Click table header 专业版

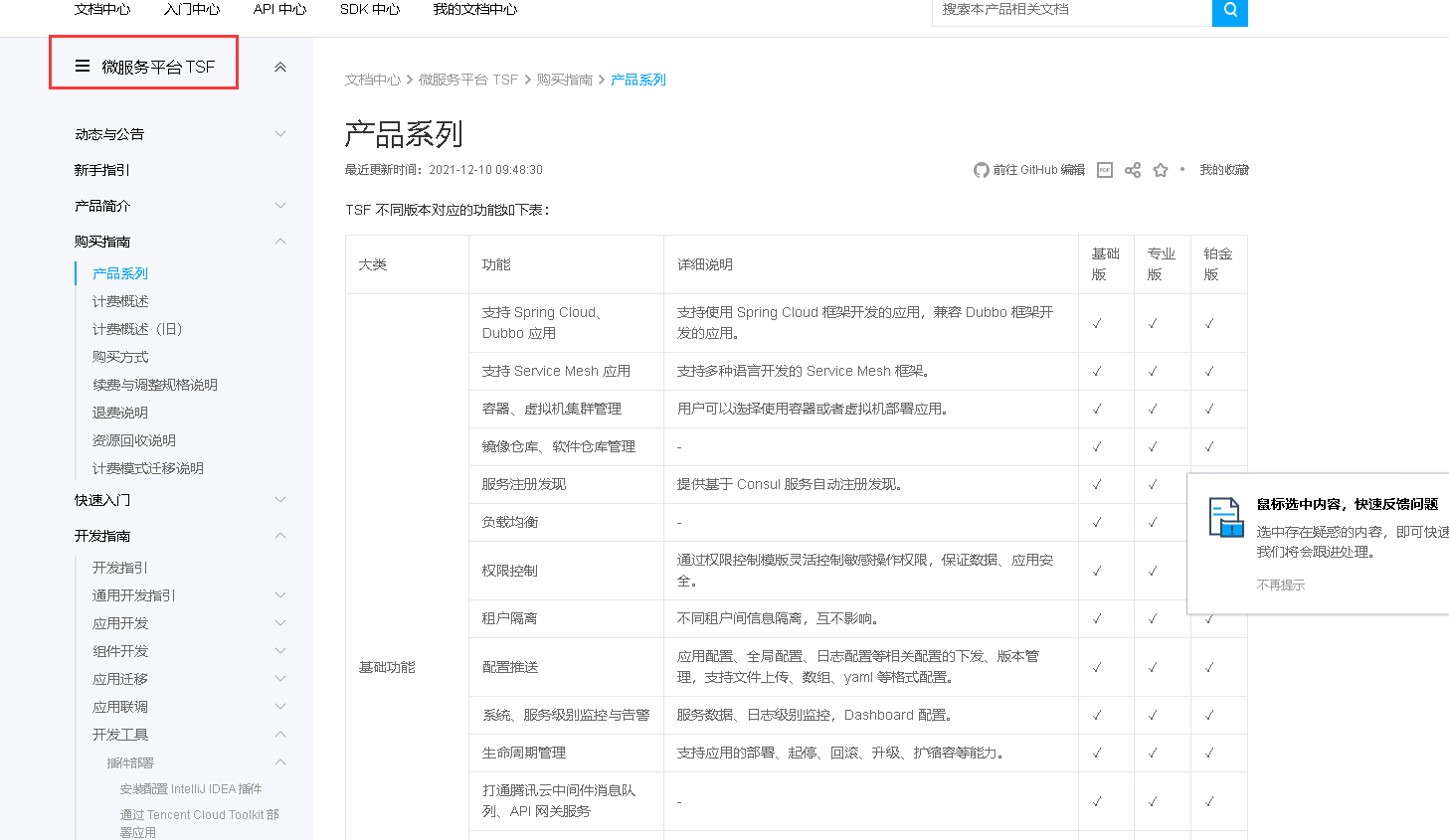1162,264
